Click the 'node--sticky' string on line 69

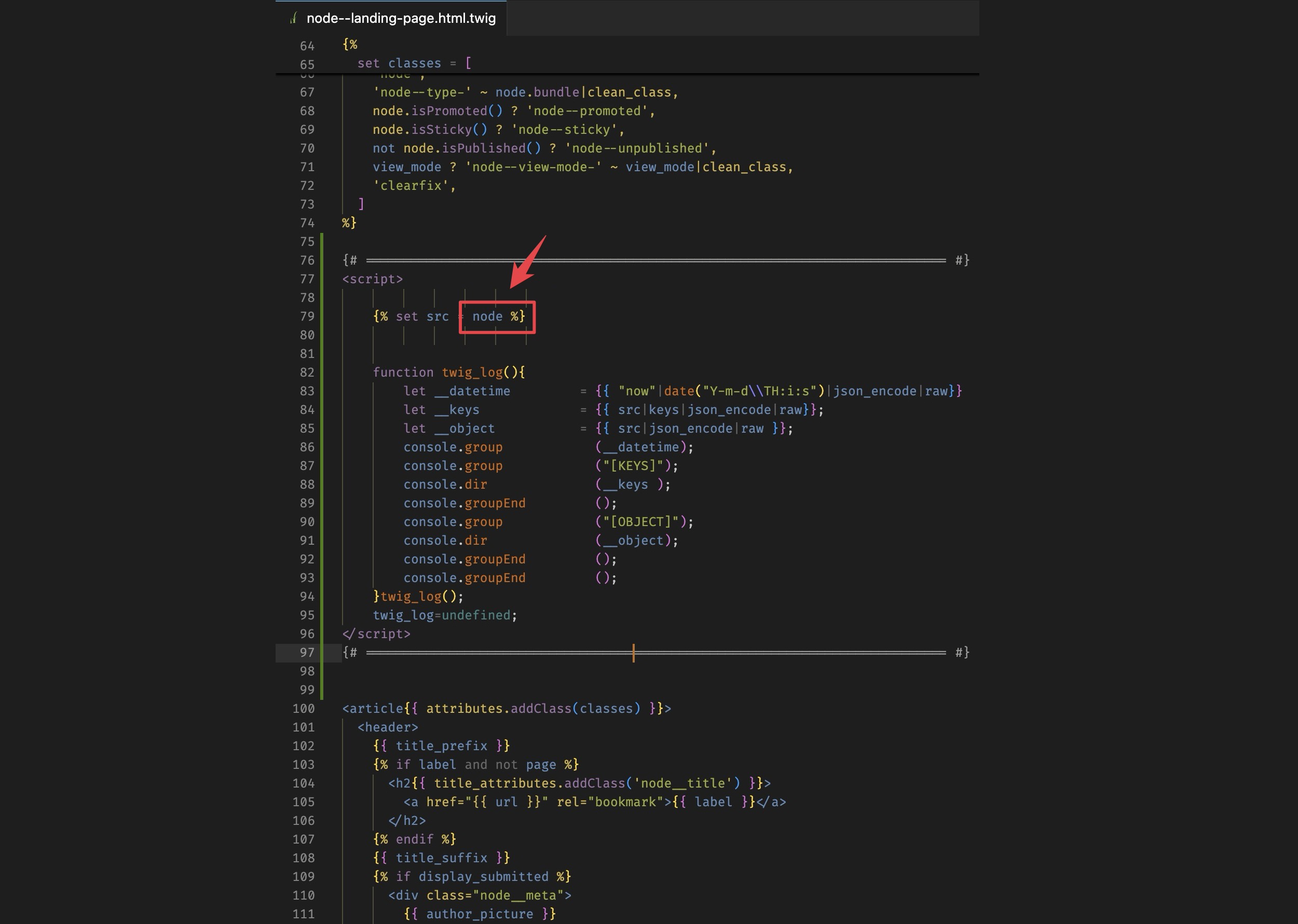tap(564, 130)
